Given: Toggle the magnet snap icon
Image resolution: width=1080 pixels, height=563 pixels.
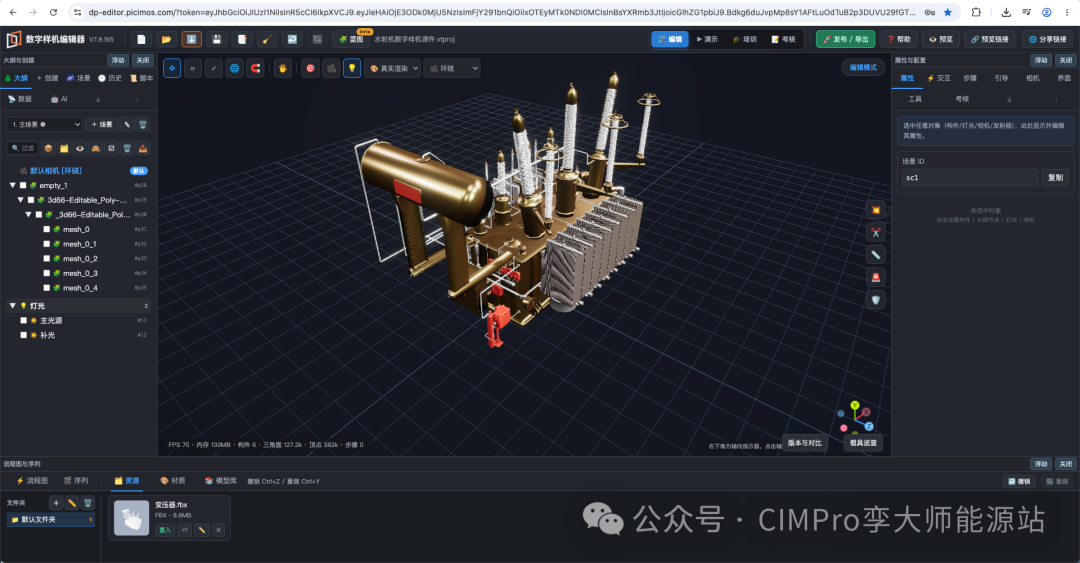Looking at the screenshot, I should 256,68.
